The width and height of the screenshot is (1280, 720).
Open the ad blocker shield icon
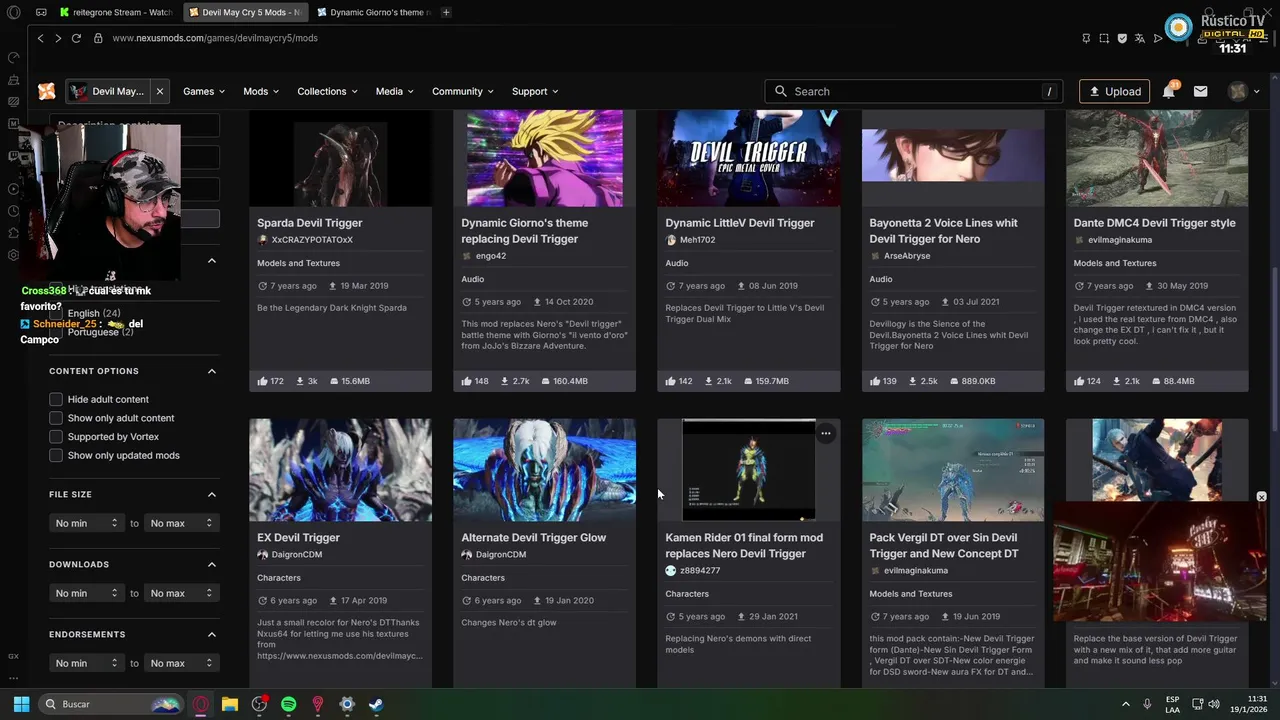[1122, 38]
